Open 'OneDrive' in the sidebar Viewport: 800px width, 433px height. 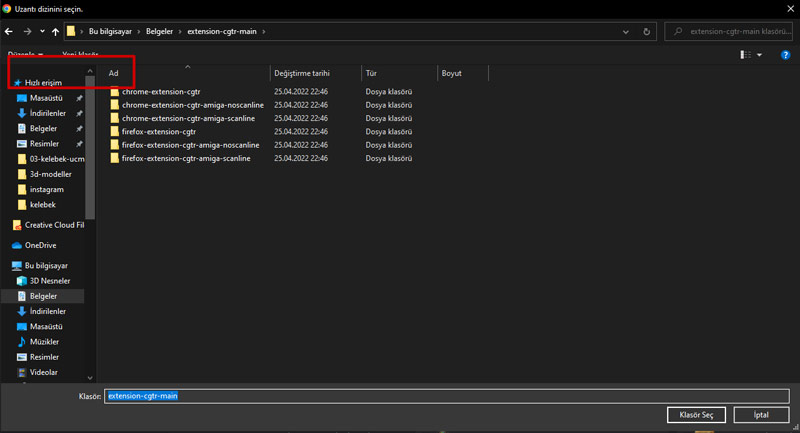(40, 245)
